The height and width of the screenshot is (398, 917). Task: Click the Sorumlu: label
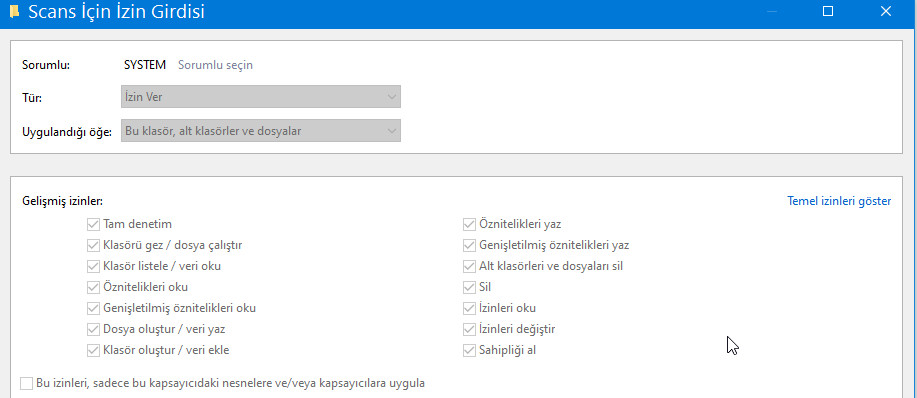point(46,65)
